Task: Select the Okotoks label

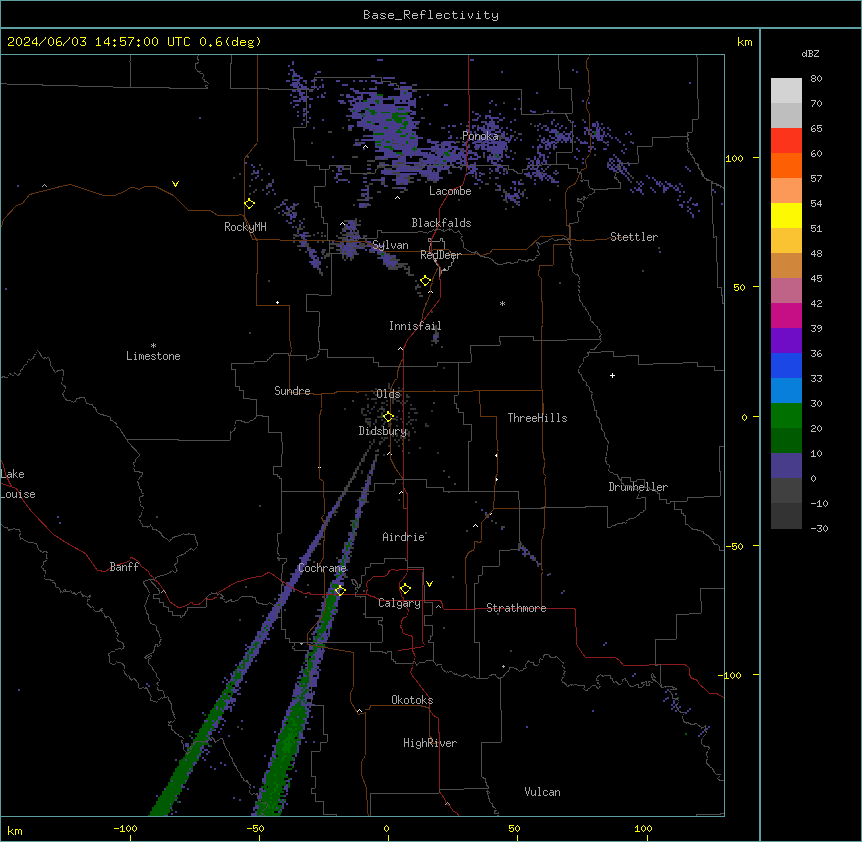Action: [x=412, y=700]
